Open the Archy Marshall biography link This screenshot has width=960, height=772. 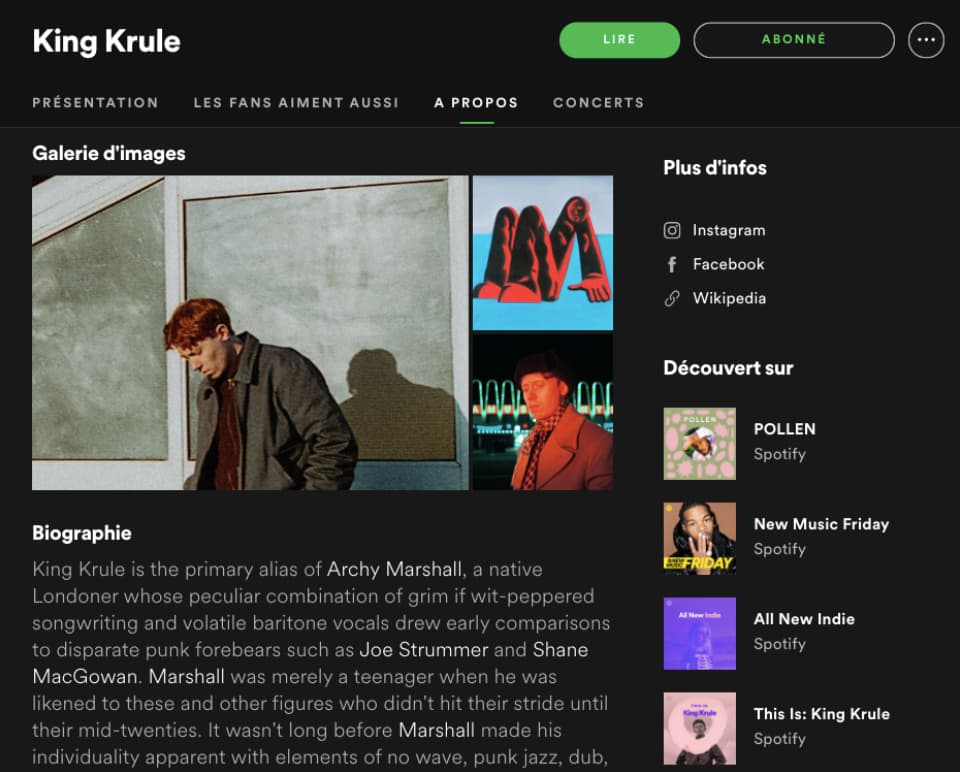click(394, 569)
